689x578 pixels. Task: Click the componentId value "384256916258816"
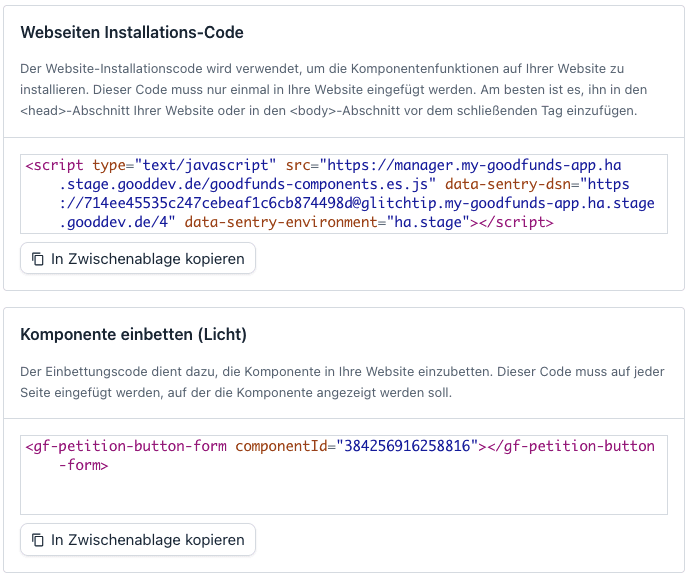pos(407,446)
